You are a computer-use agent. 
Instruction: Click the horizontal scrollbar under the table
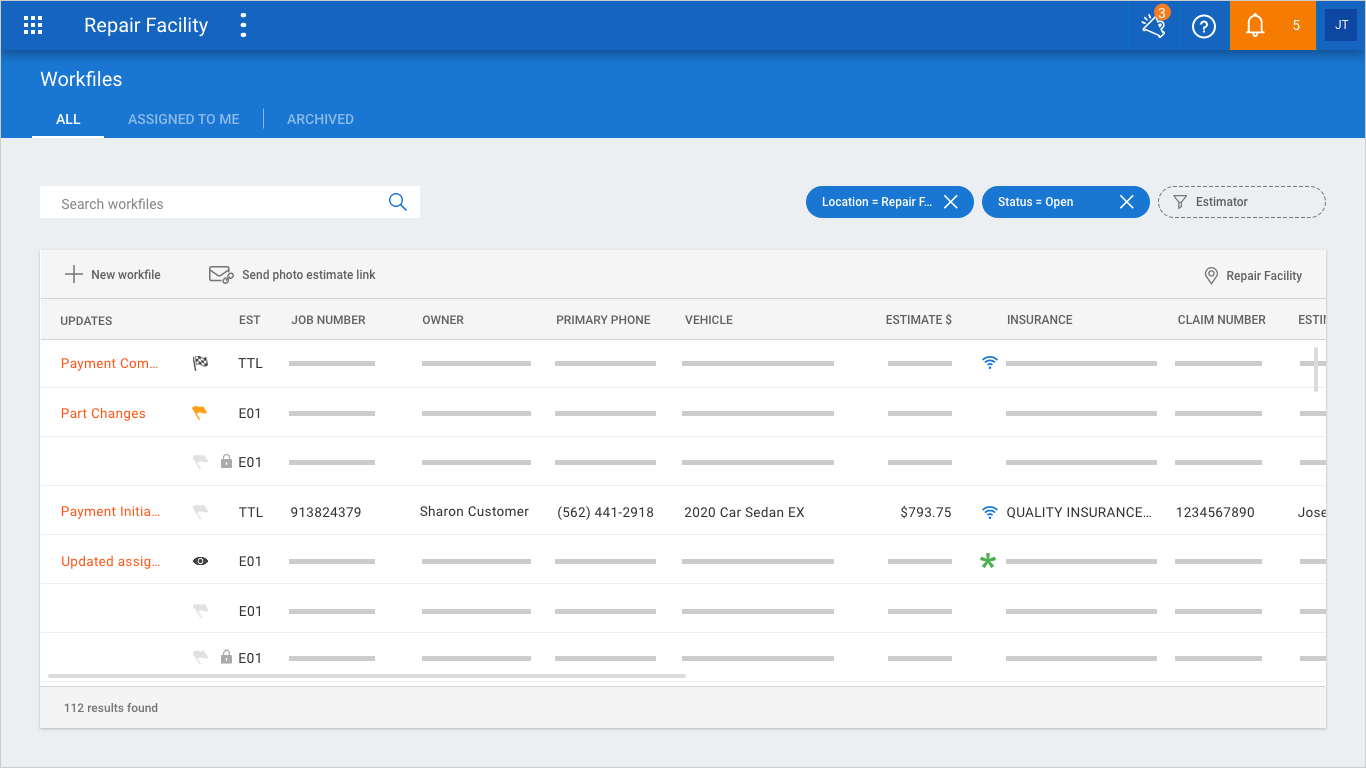[367, 677]
